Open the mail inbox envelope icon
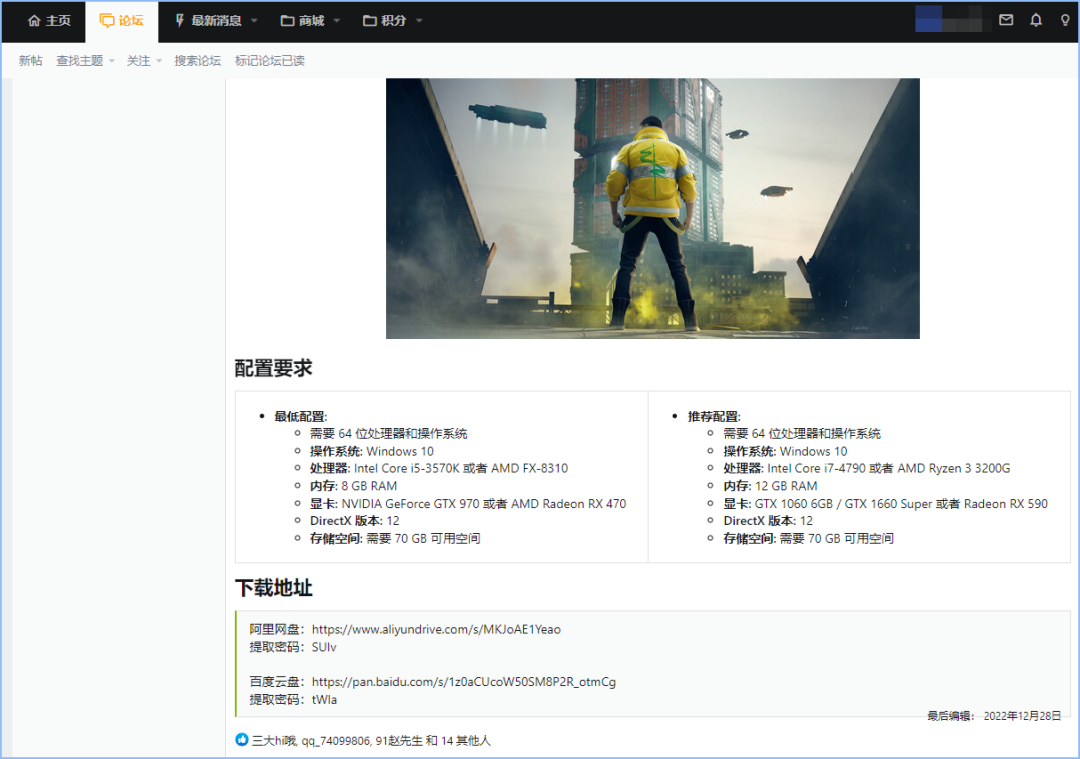Image resolution: width=1080 pixels, height=759 pixels. pos(1006,20)
